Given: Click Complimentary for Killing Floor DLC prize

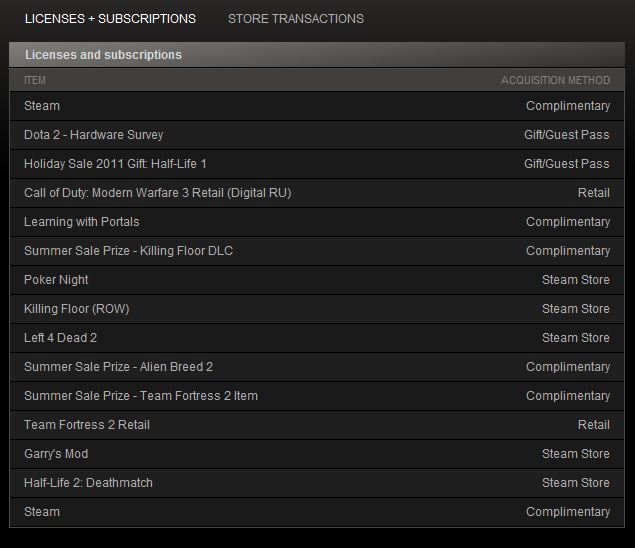Looking at the screenshot, I should (x=568, y=251).
